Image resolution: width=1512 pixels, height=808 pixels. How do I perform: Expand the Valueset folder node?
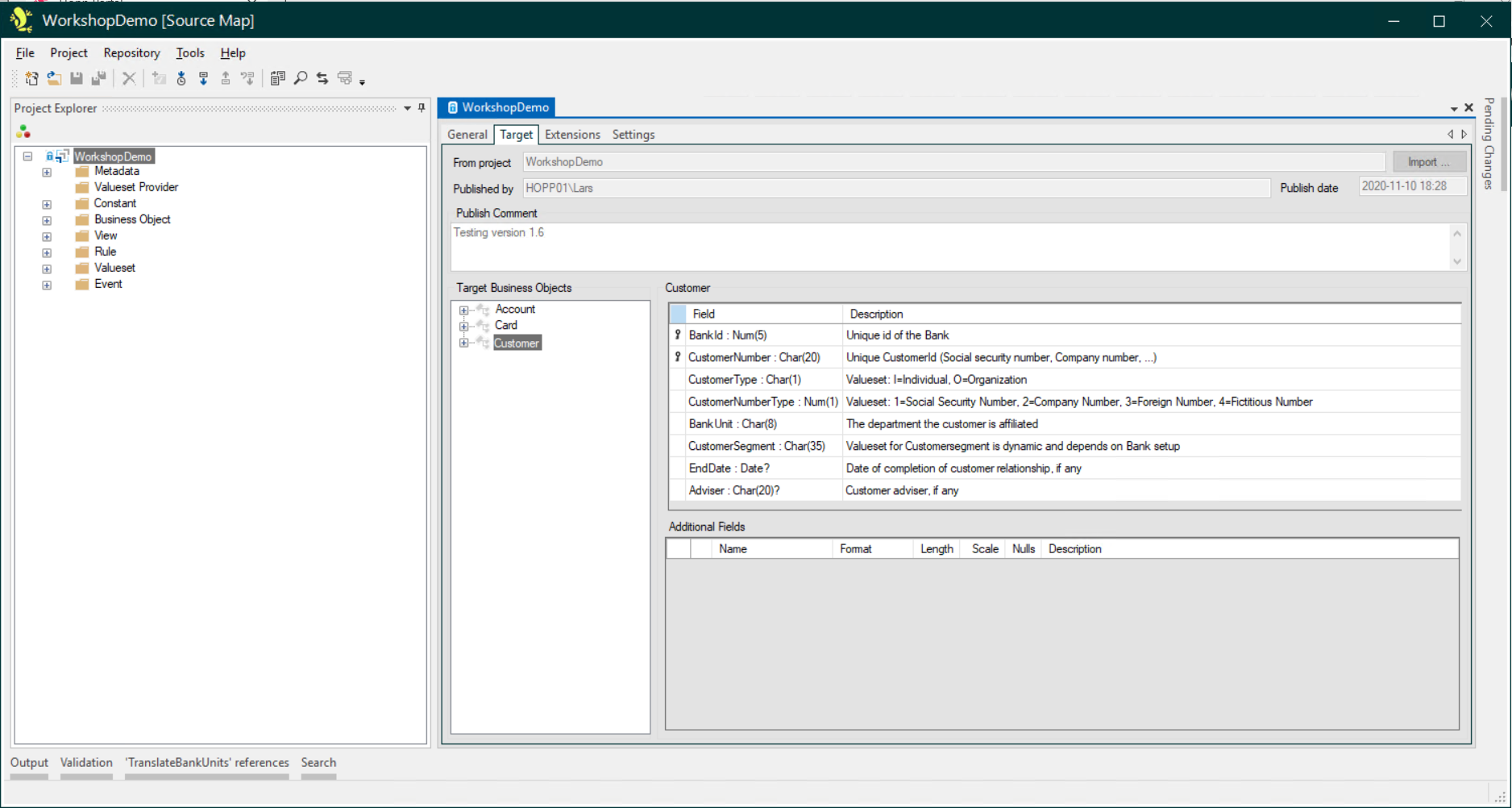[x=47, y=269]
